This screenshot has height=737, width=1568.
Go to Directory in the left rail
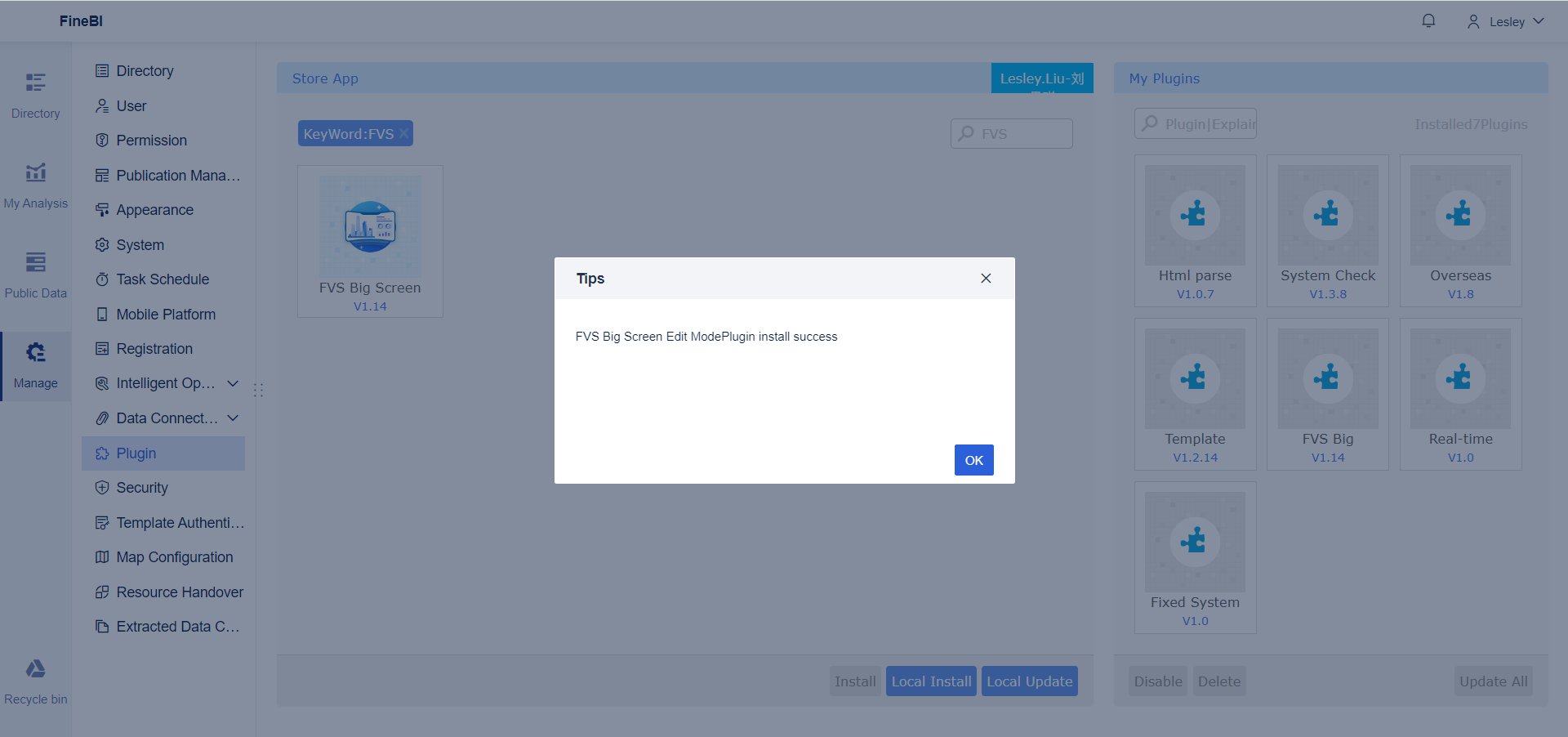(x=36, y=96)
